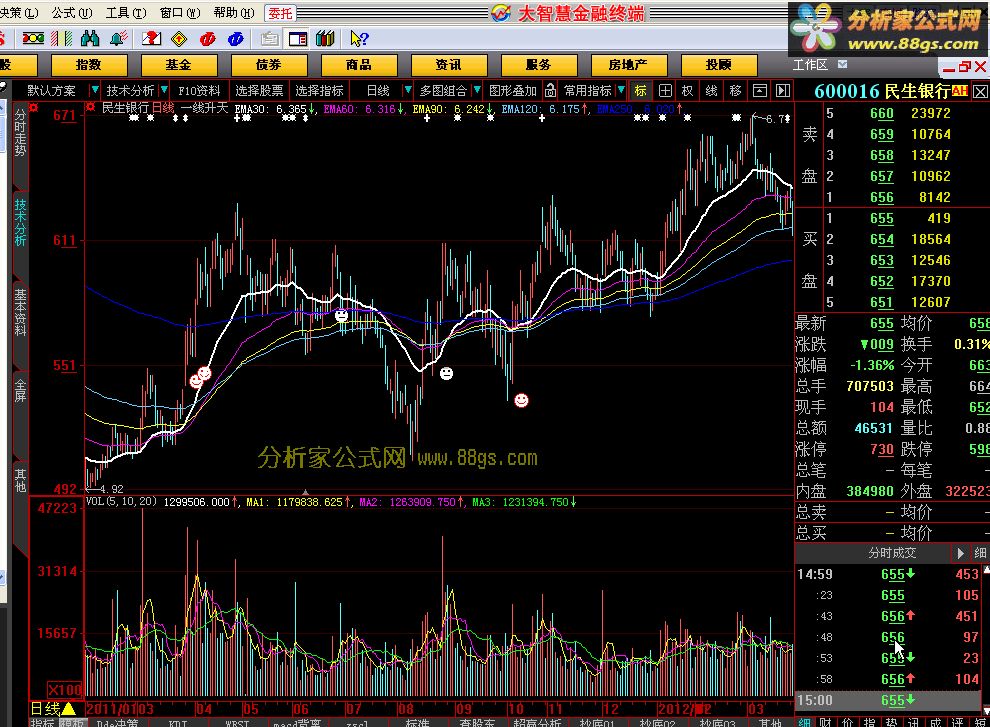Select the 基本资料 side tab

[20, 312]
